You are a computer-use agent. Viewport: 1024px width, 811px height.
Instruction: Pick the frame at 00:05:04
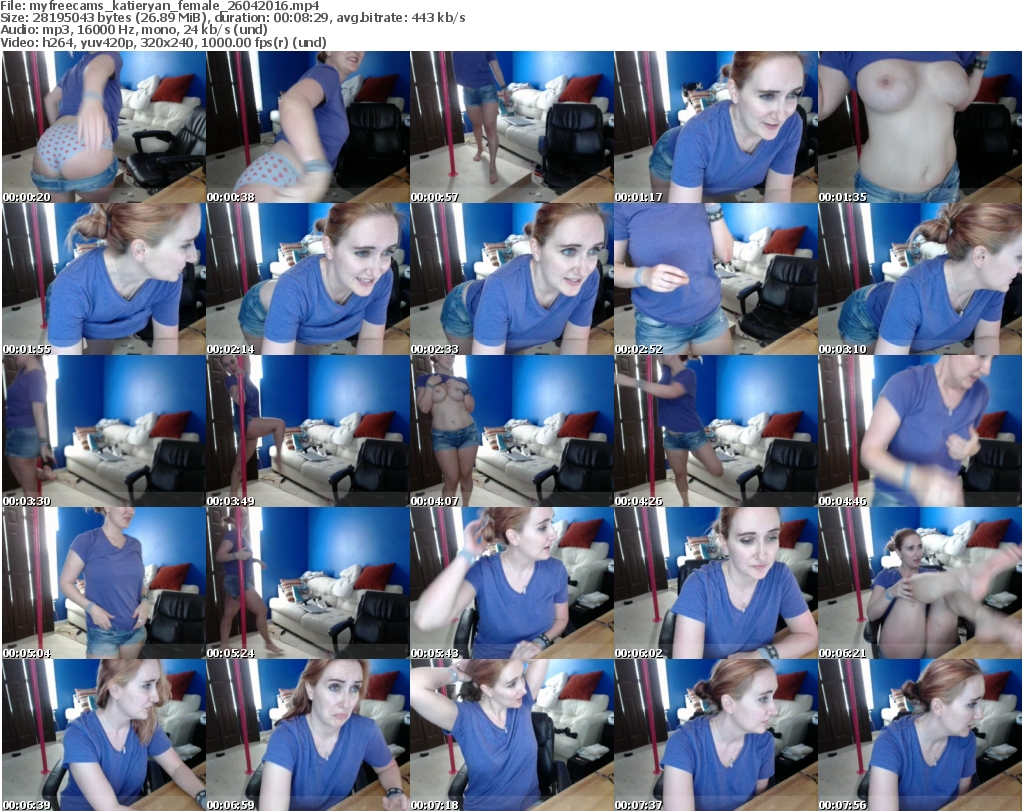click(104, 583)
